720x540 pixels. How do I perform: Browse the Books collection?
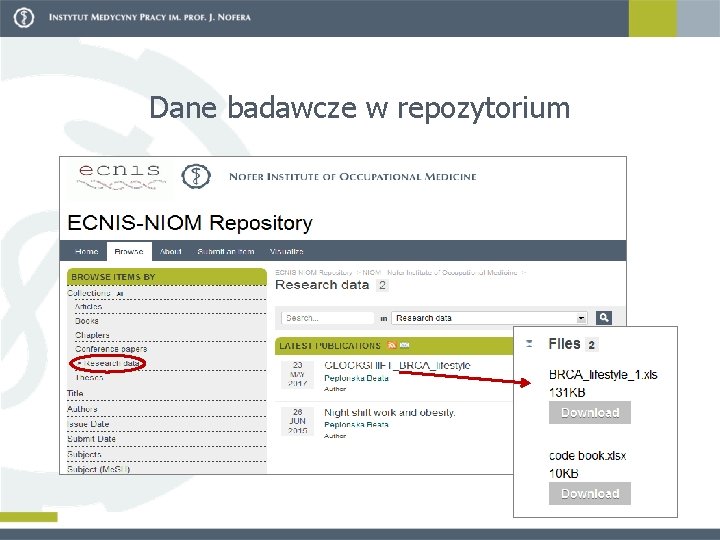pos(87,321)
